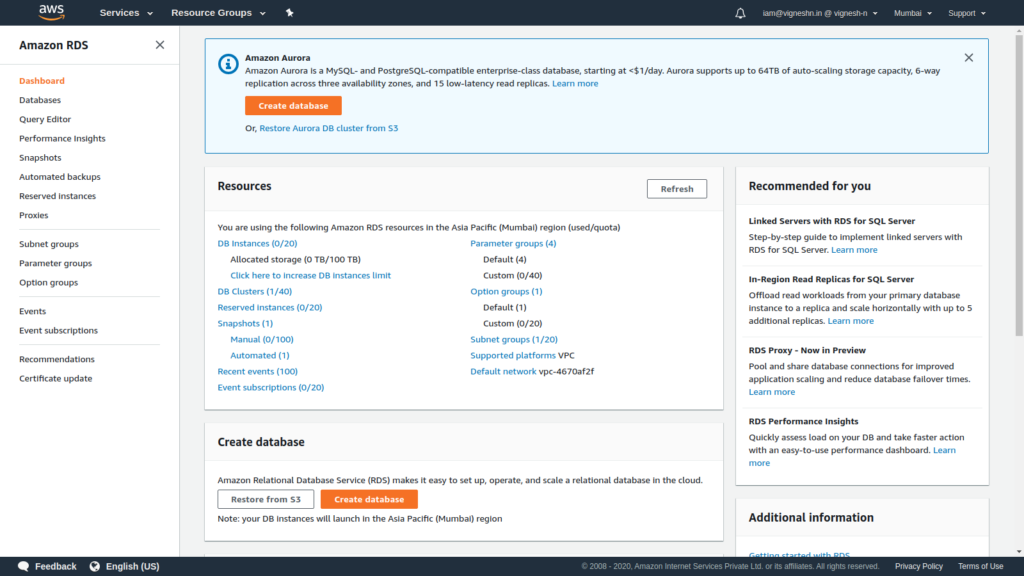Open Parameter groups in sidebar

point(56,263)
